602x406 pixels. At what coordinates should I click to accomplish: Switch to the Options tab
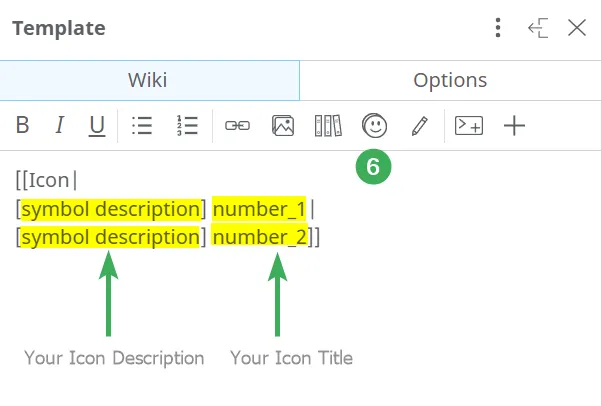click(450, 80)
